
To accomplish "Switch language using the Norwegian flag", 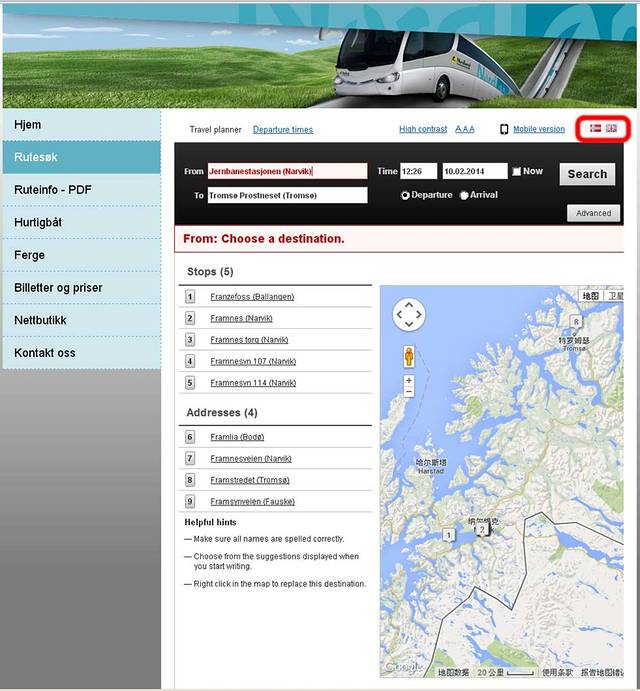I will 596,129.
